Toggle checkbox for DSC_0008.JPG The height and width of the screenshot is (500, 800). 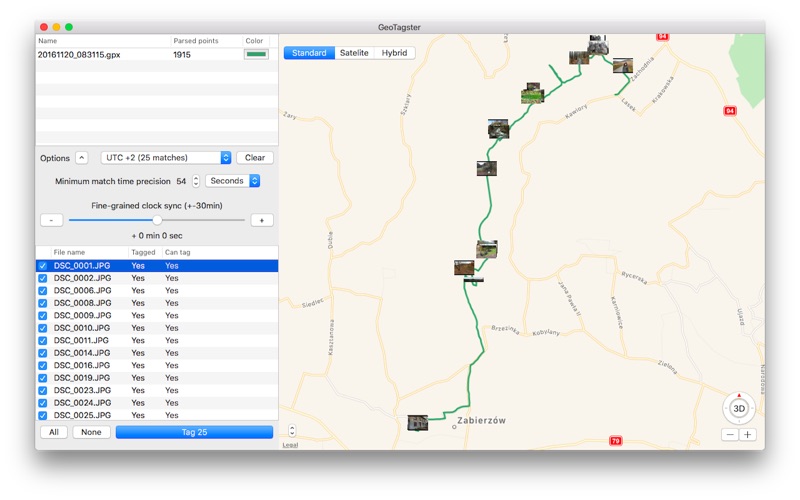pos(43,303)
